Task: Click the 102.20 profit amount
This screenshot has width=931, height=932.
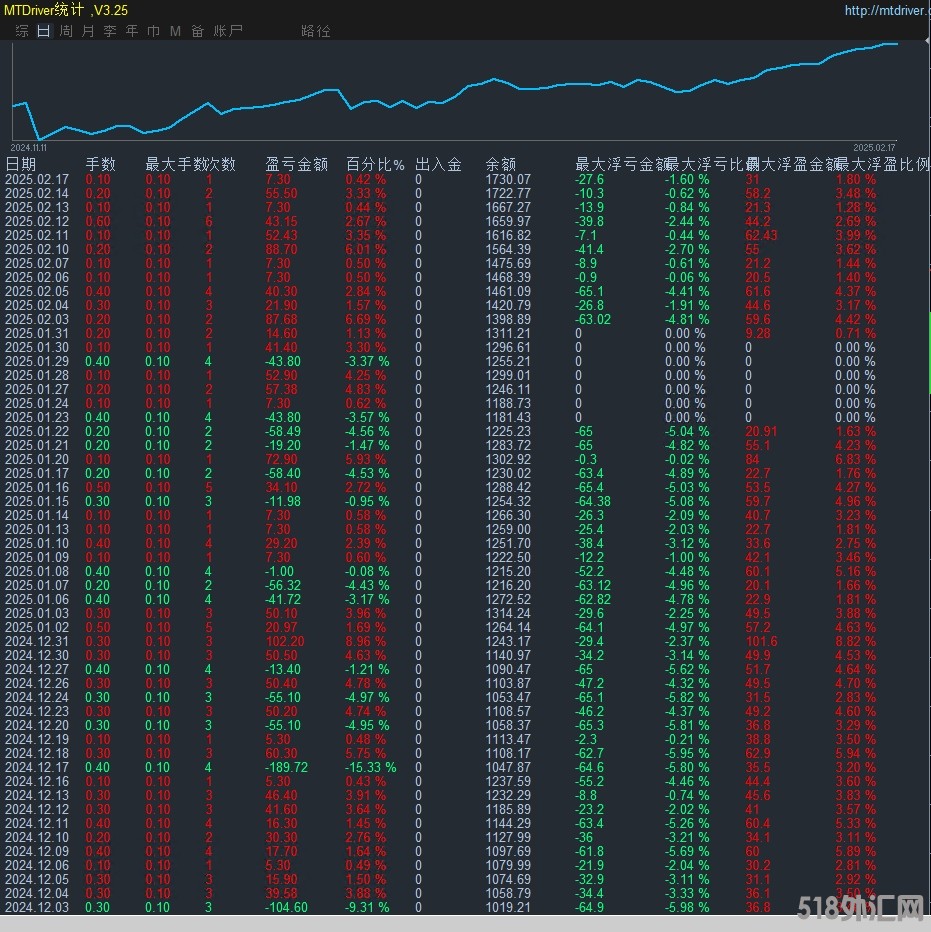Action: [x=285, y=641]
